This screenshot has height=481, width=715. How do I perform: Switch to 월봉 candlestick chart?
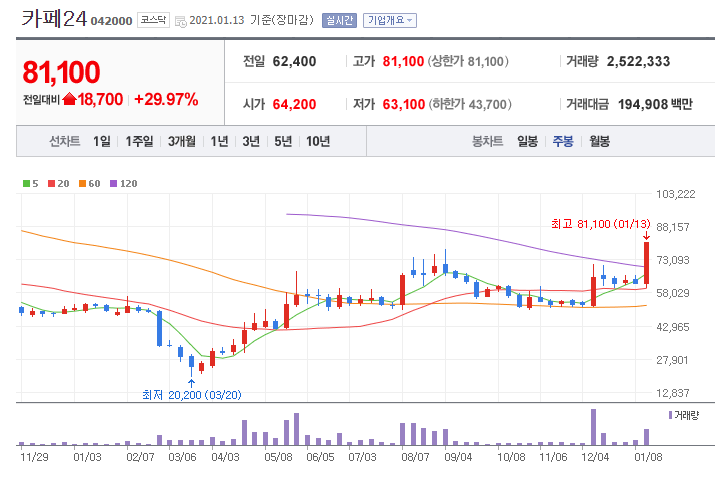pos(599,141)
